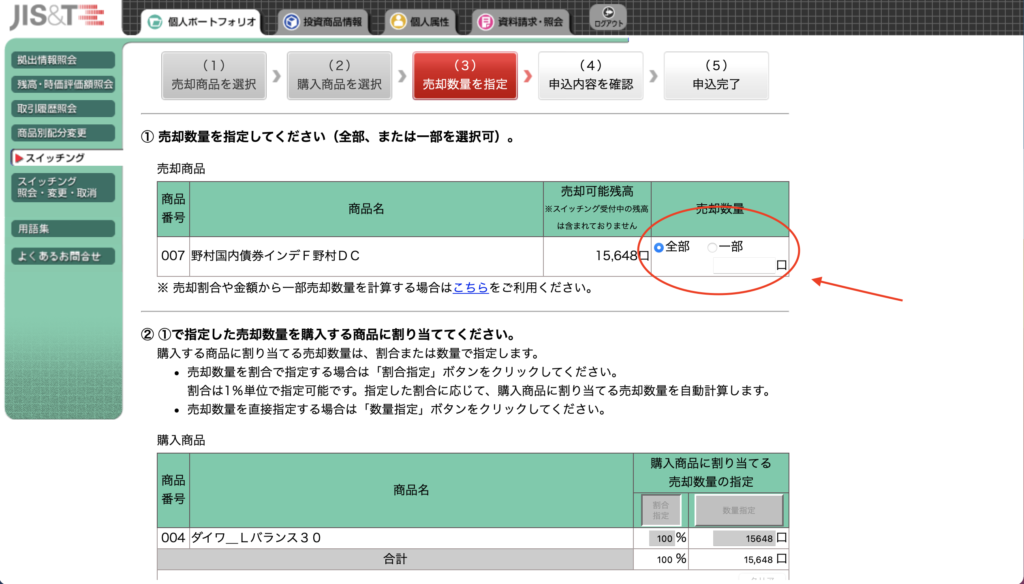Select the 一部 radio button

pyautogui.click(x=712, y=247)
